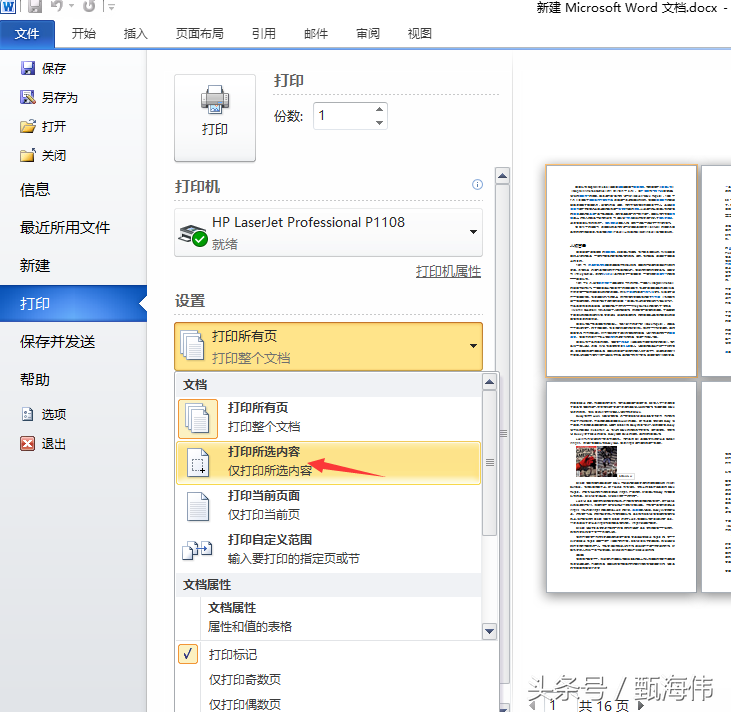Select 最近所用文件 in the backstage menu
This screenshot has height=712, width=731.
tap(65, 228)
